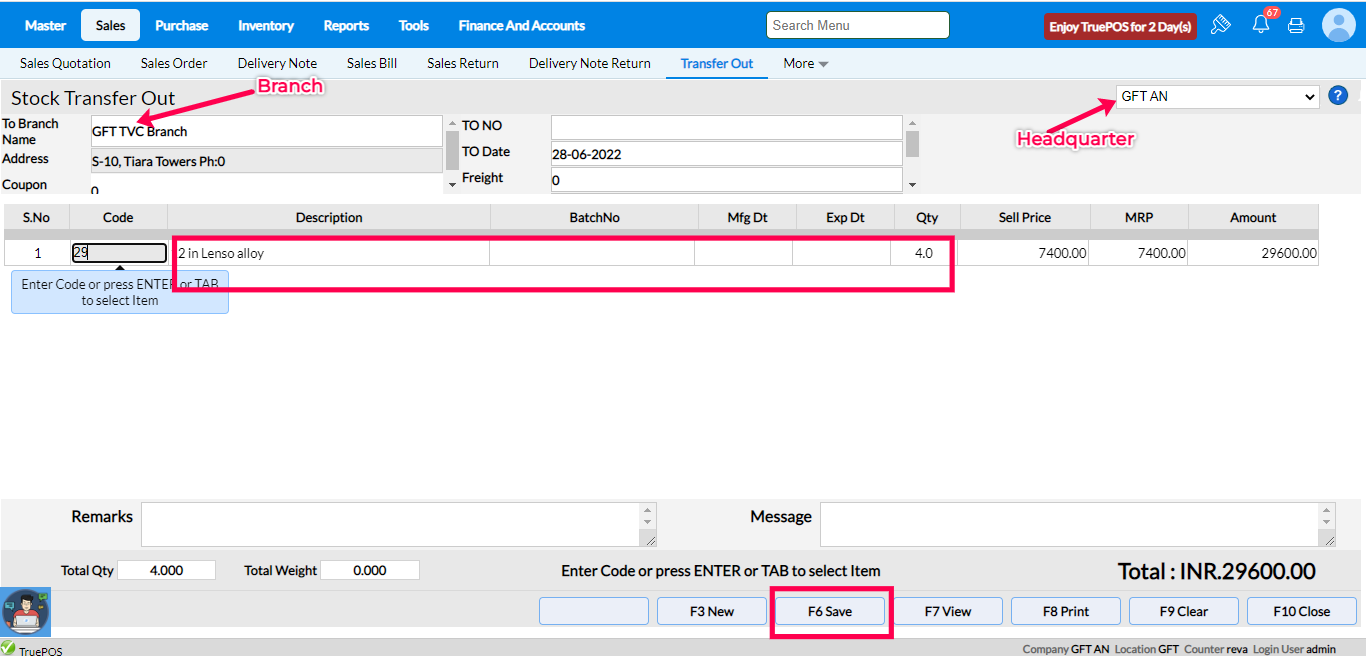Switch to Delivery Note Return tab

590,63
